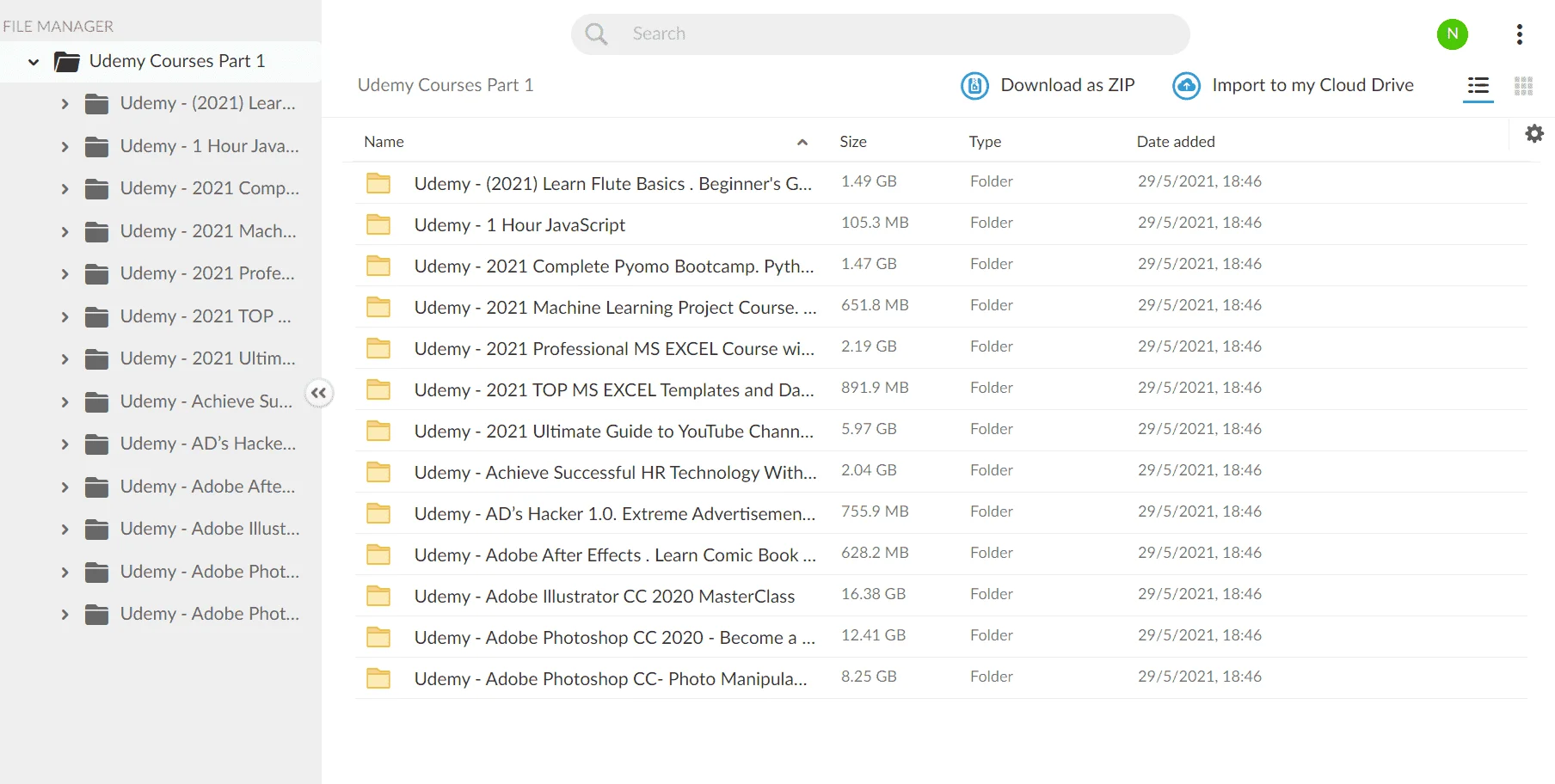
Task: Click folder icon for AD's Hacker 1.0 row
Action: point(378,513)
